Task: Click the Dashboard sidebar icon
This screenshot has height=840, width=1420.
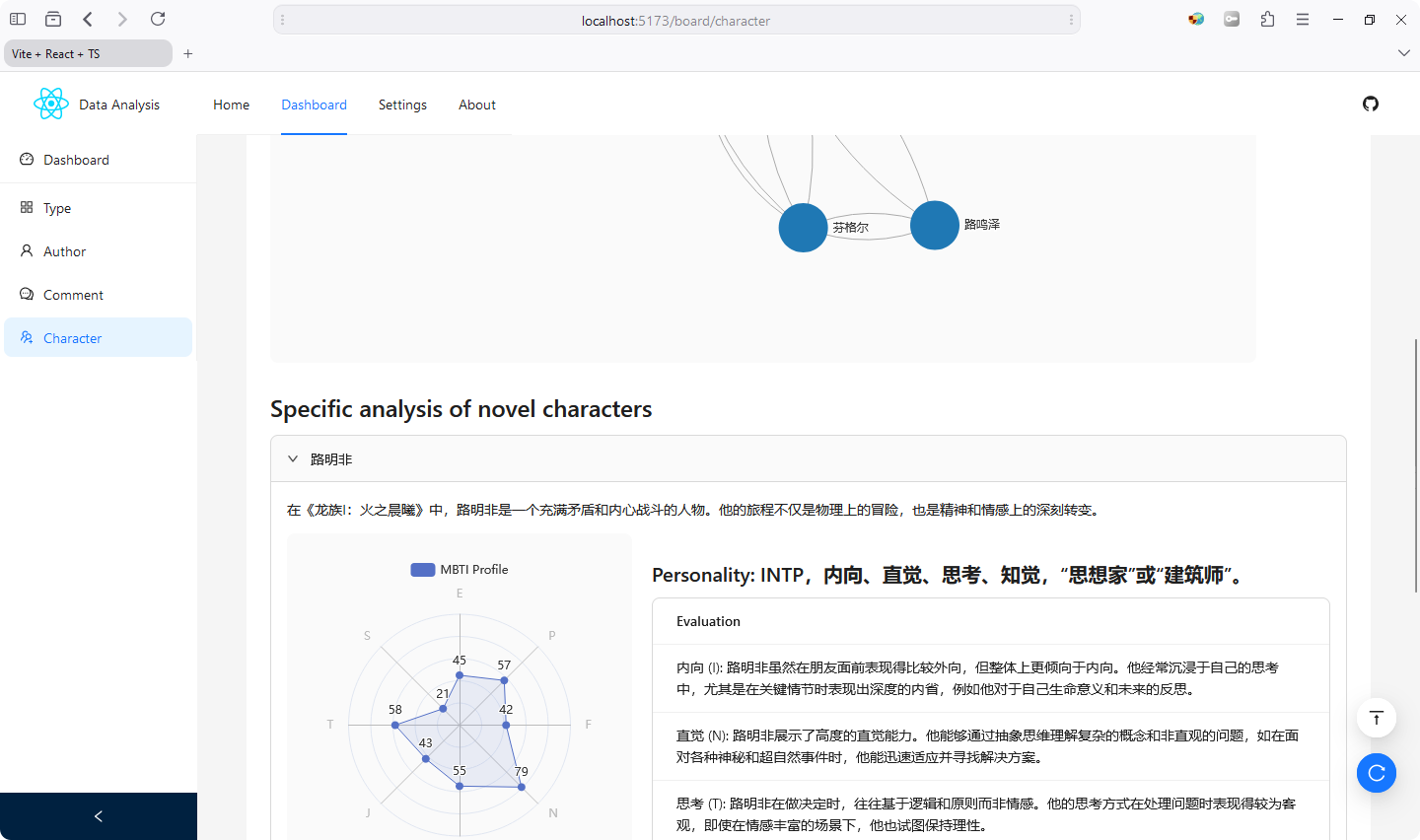Action: click(x=27, y=159)
